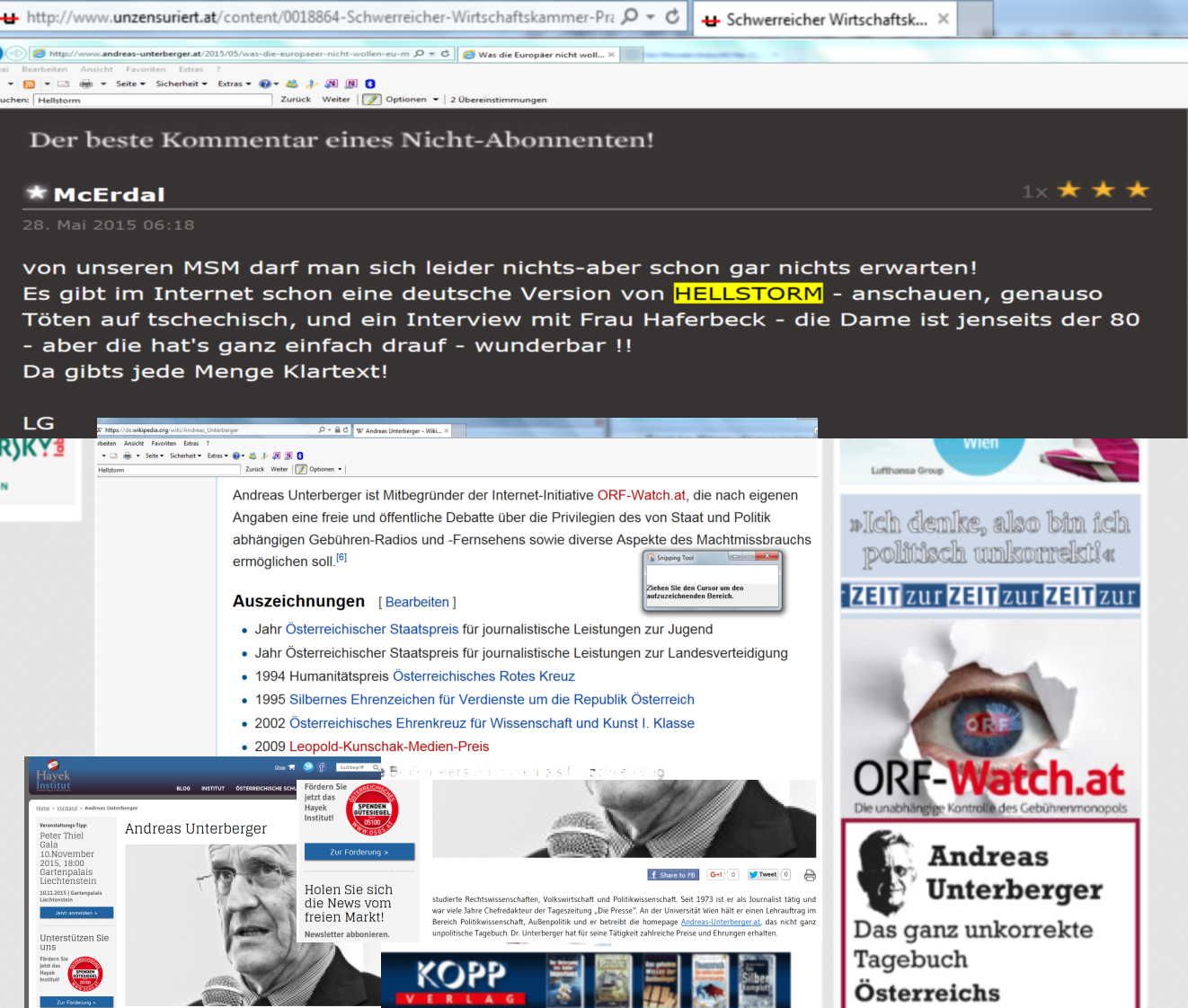Click the RSS feed icon in toolbar
The image size is (1188, 1008).
29,84
